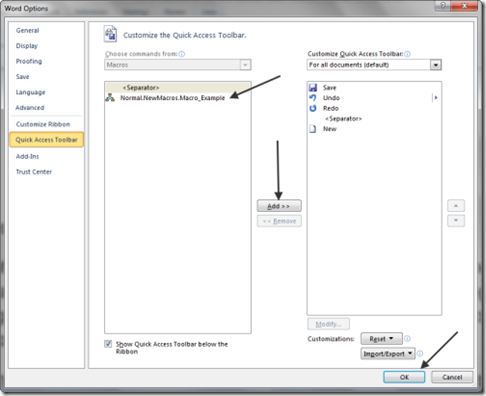486x396 pixels.
Task: Open the Trust Center category
Action: click(34, 172)
